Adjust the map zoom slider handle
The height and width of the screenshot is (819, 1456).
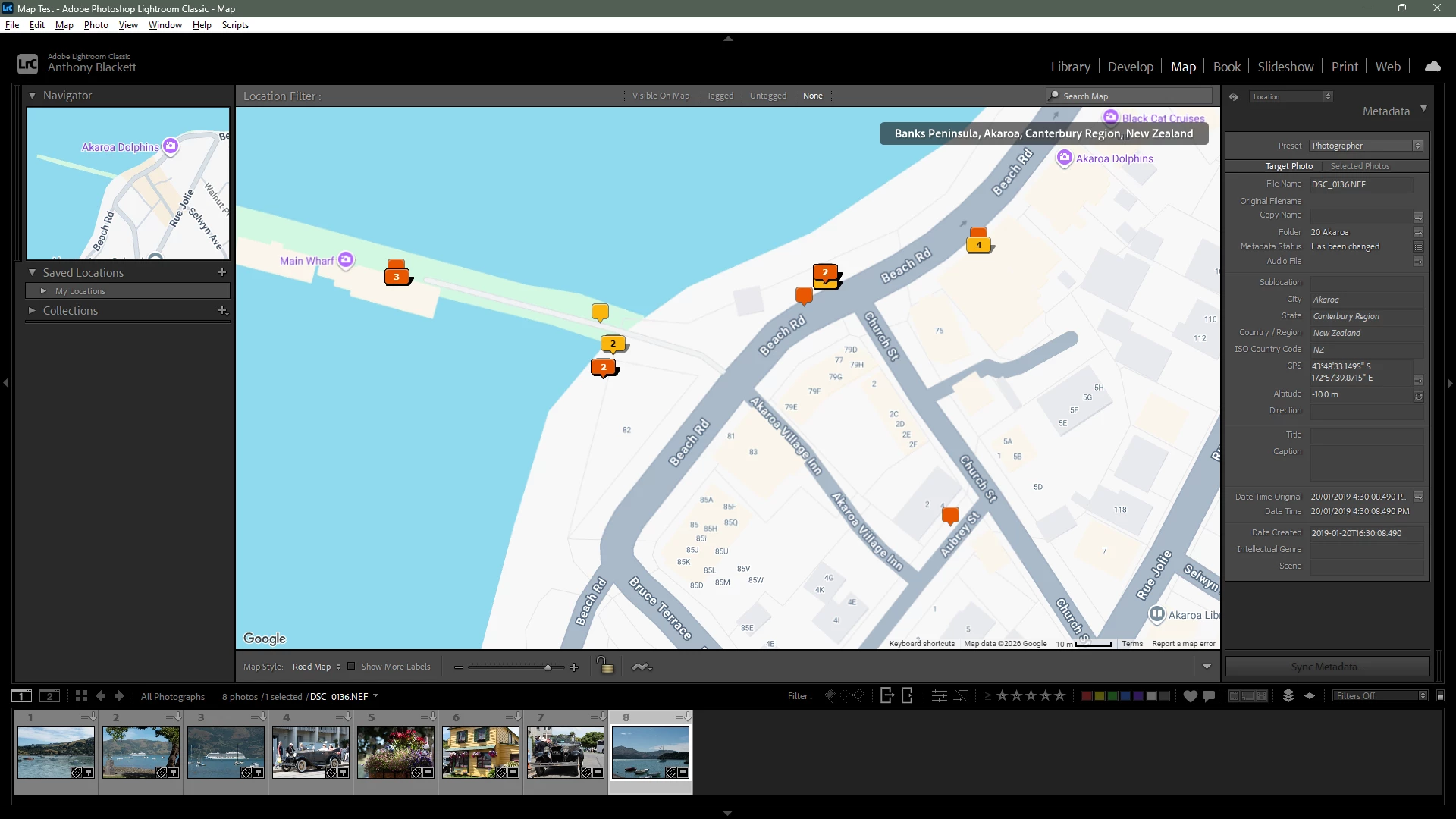click(x=548, y=667)
